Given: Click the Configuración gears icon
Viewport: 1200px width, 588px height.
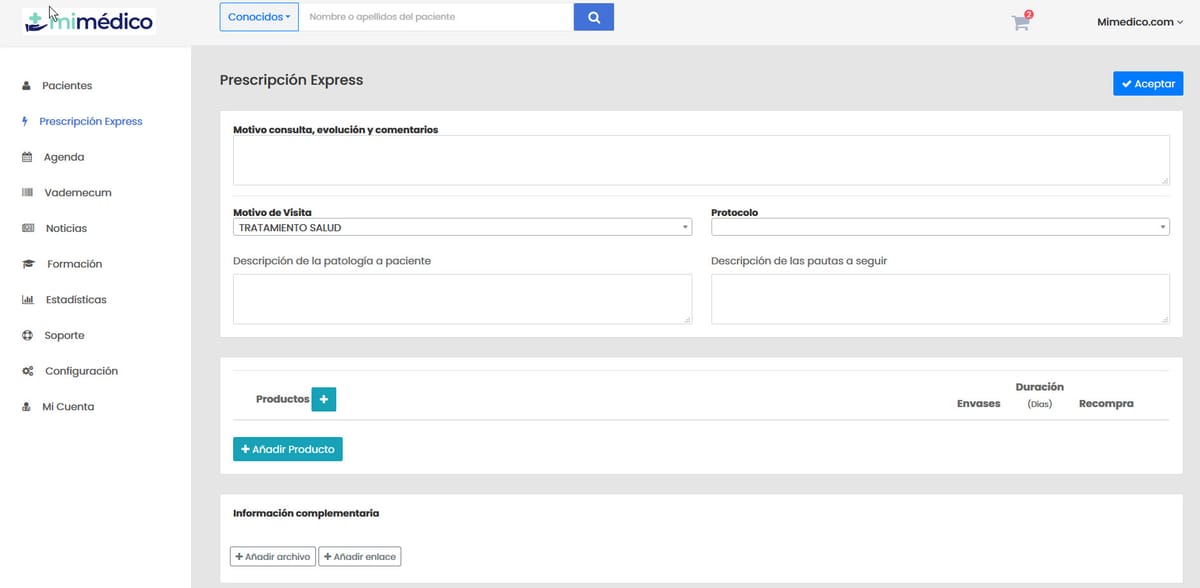Looking at the screenshot, I should (x=28, y=371).
